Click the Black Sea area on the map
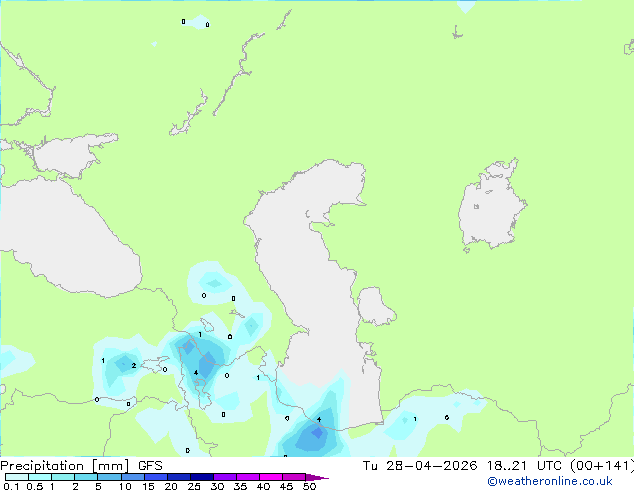This screenshot has width=634, height=490. tap(69, 243)
